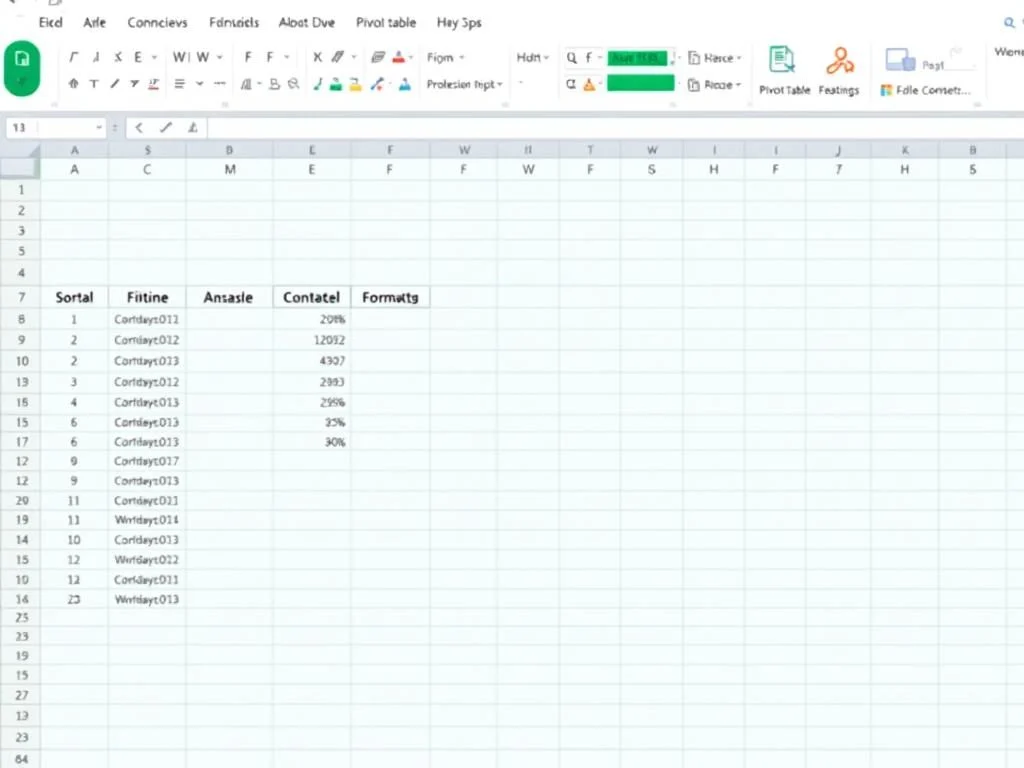Image resolution: width=1024 pixels, height=768 pixels.
Task: Open the Arle menu
Action: [x=94, y=23]
